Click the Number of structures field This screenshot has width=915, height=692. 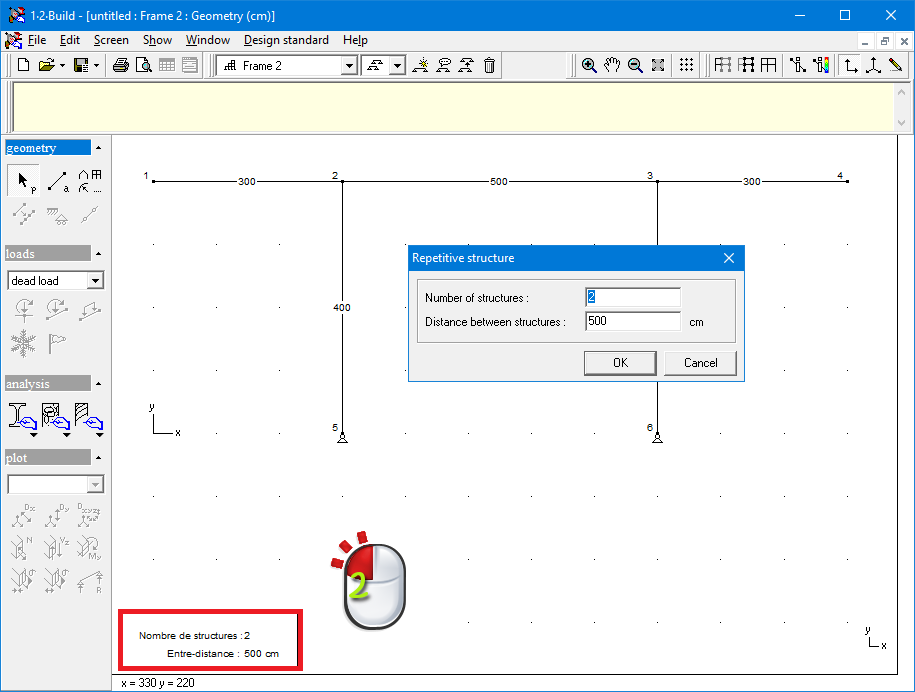(x=632, y=297)
